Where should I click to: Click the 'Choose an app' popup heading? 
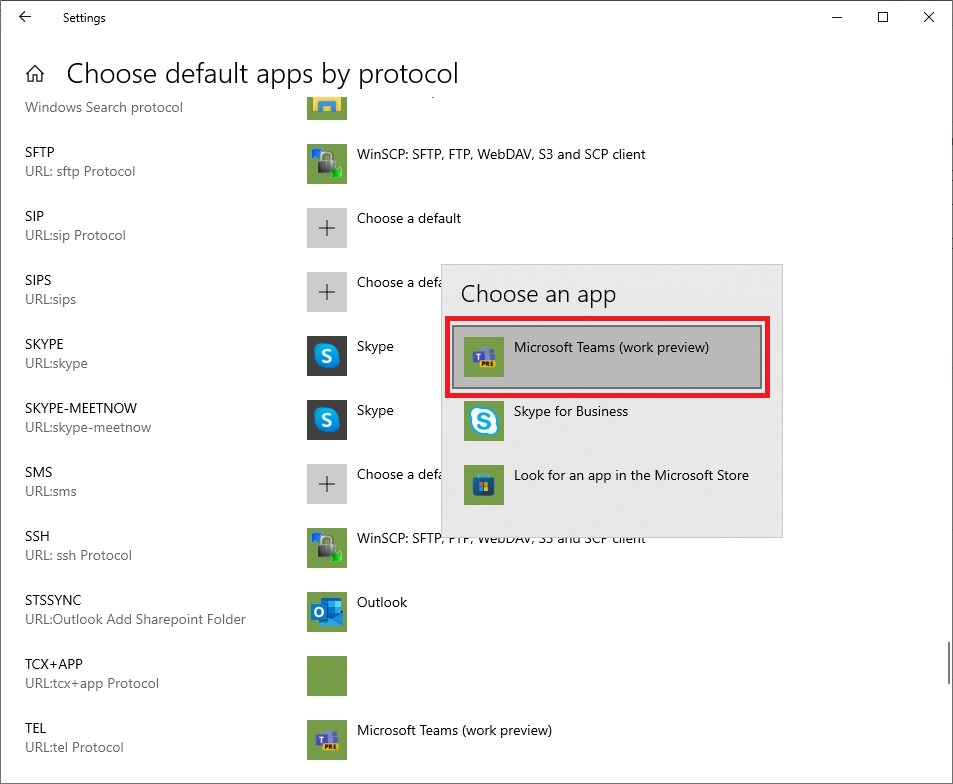point(538,294)
